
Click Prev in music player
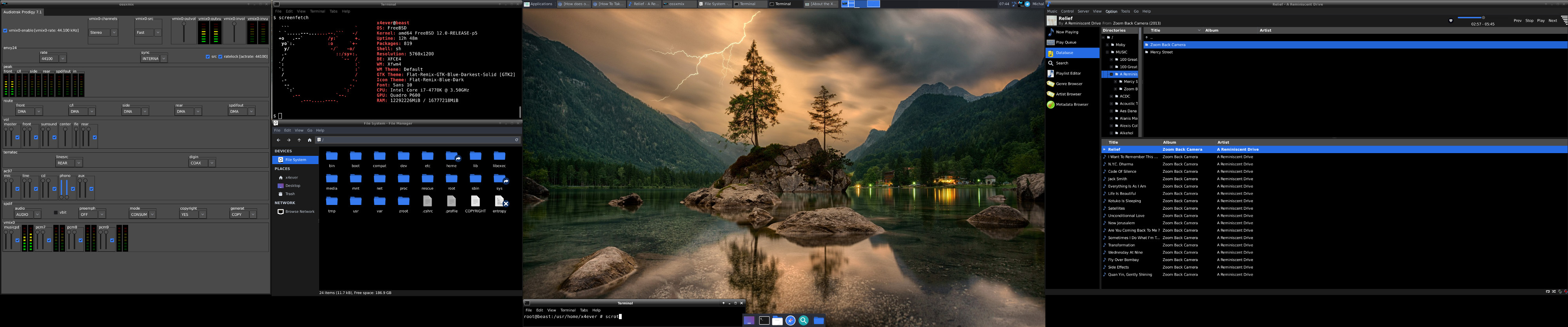[1517, 21]
